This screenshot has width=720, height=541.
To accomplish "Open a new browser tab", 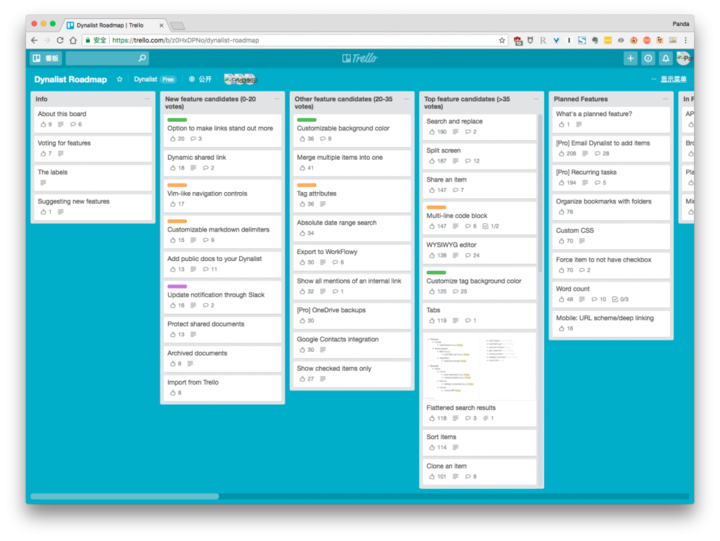I will pos(177,26).
